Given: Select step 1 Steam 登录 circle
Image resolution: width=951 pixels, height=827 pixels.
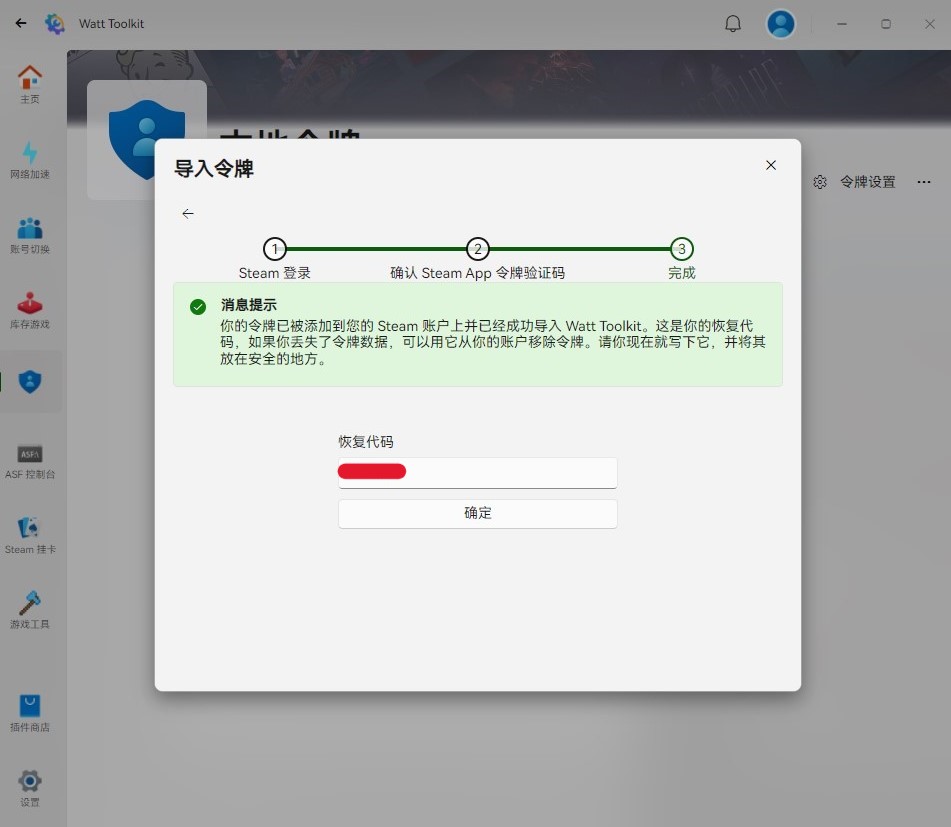Looking at the screenshot, I should (x=275, y=249).
